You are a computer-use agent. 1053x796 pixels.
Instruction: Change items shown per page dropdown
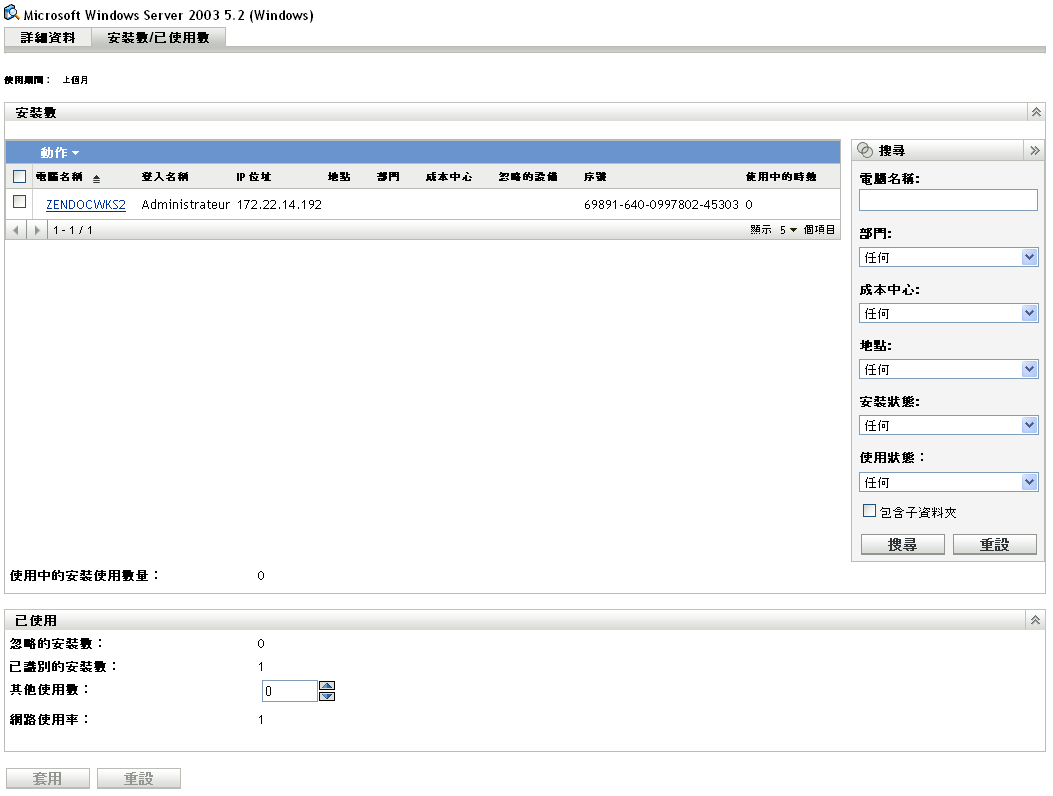(788, 230)
